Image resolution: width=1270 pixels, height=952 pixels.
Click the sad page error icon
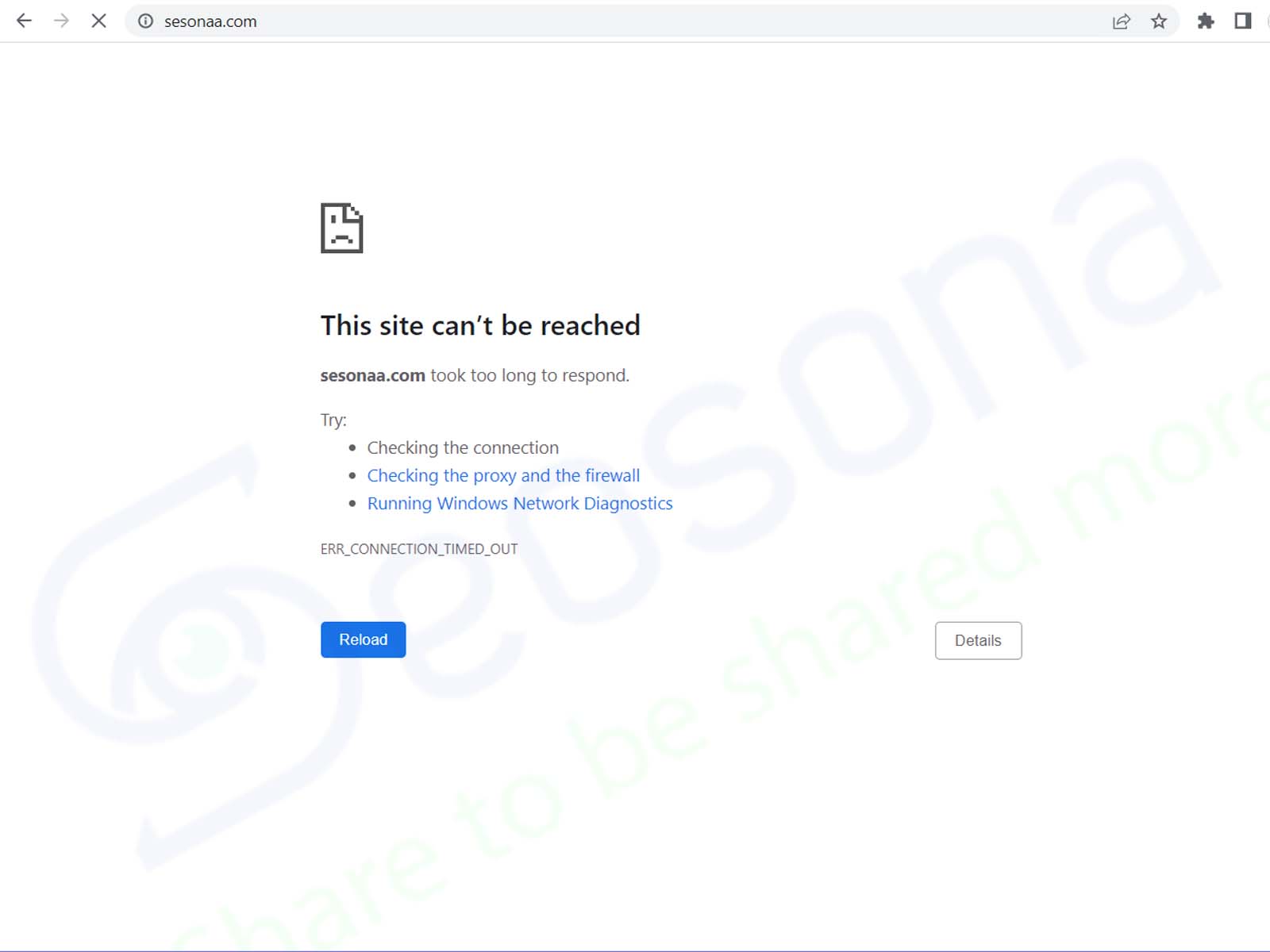pos(342,228)
